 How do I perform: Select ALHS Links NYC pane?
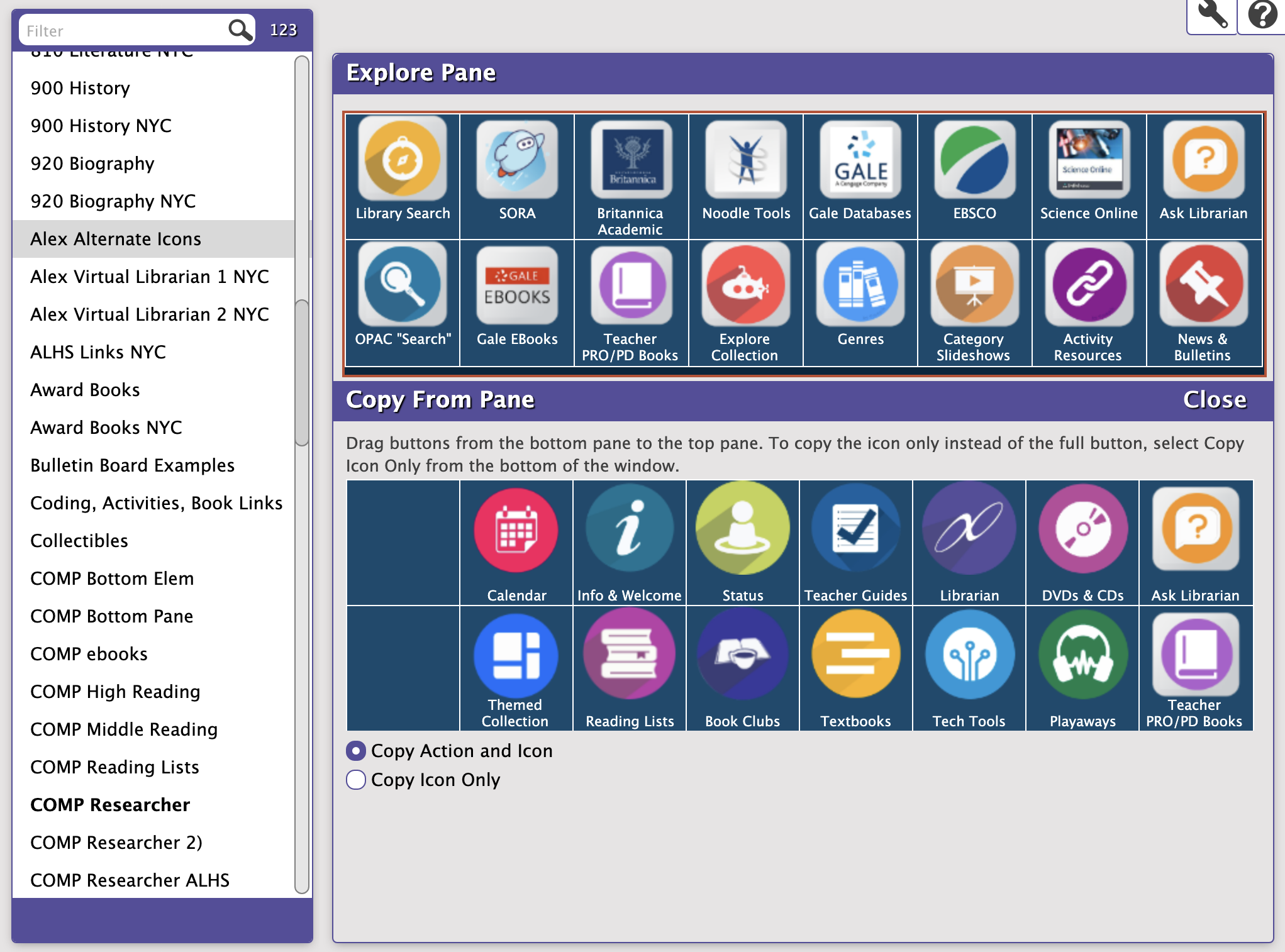(x=153, y=352)
